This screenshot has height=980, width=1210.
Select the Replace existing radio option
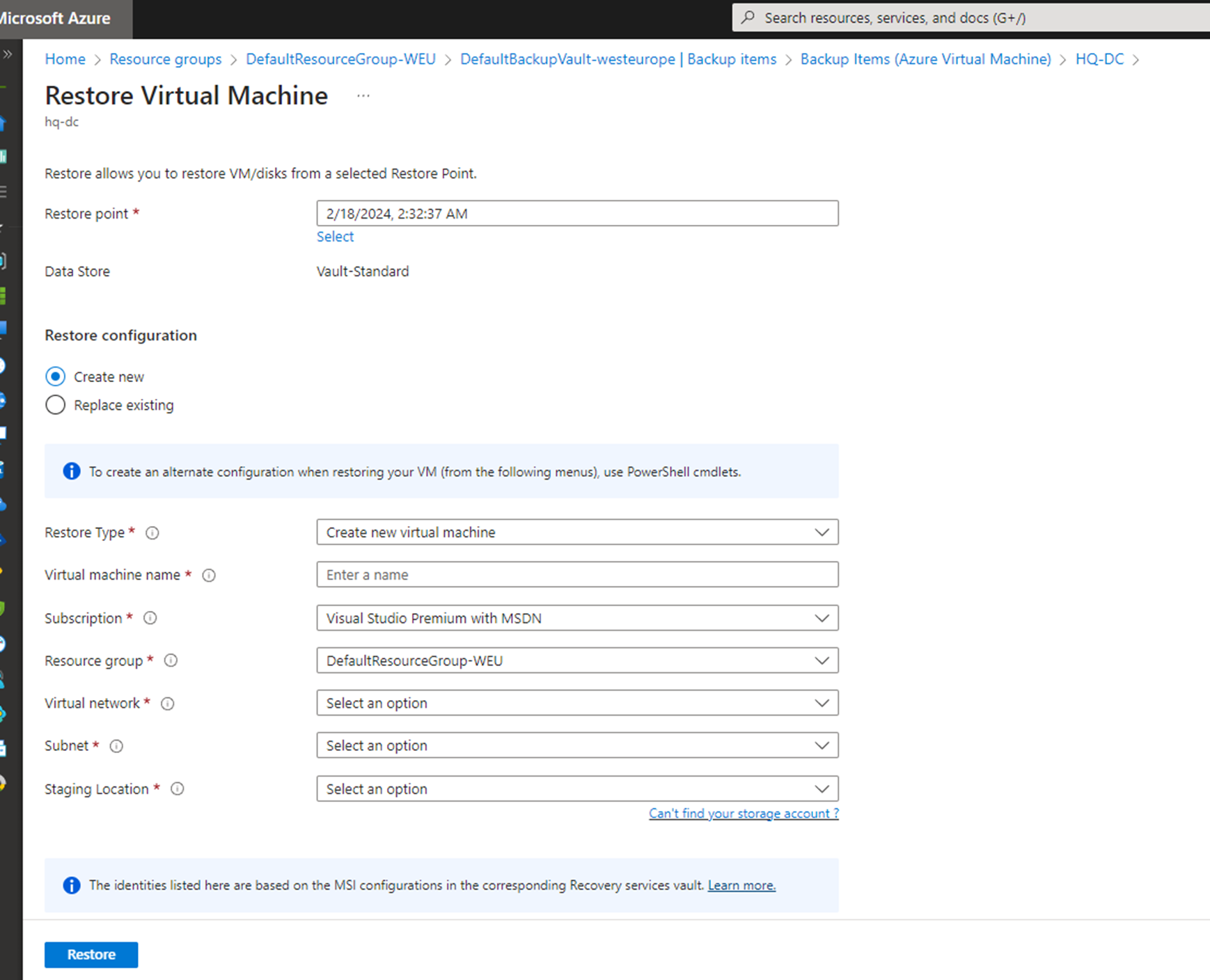coord(56,405)
